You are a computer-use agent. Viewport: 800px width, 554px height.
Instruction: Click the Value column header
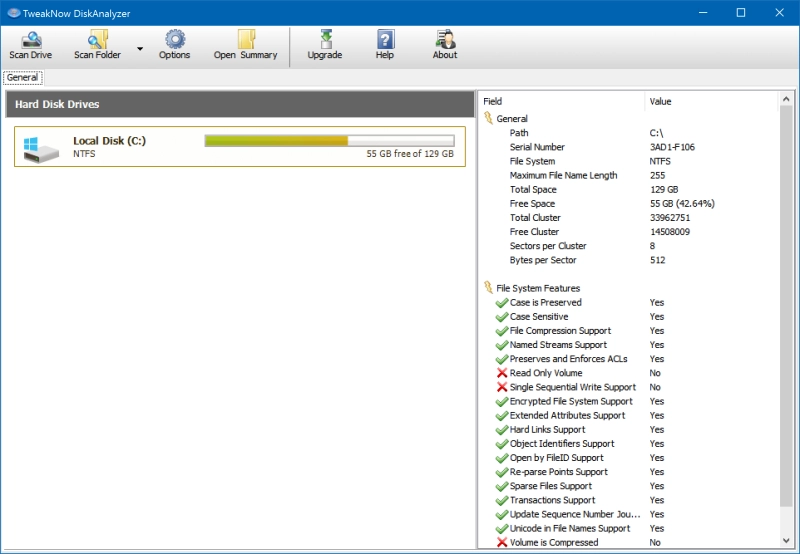point(711,102)
